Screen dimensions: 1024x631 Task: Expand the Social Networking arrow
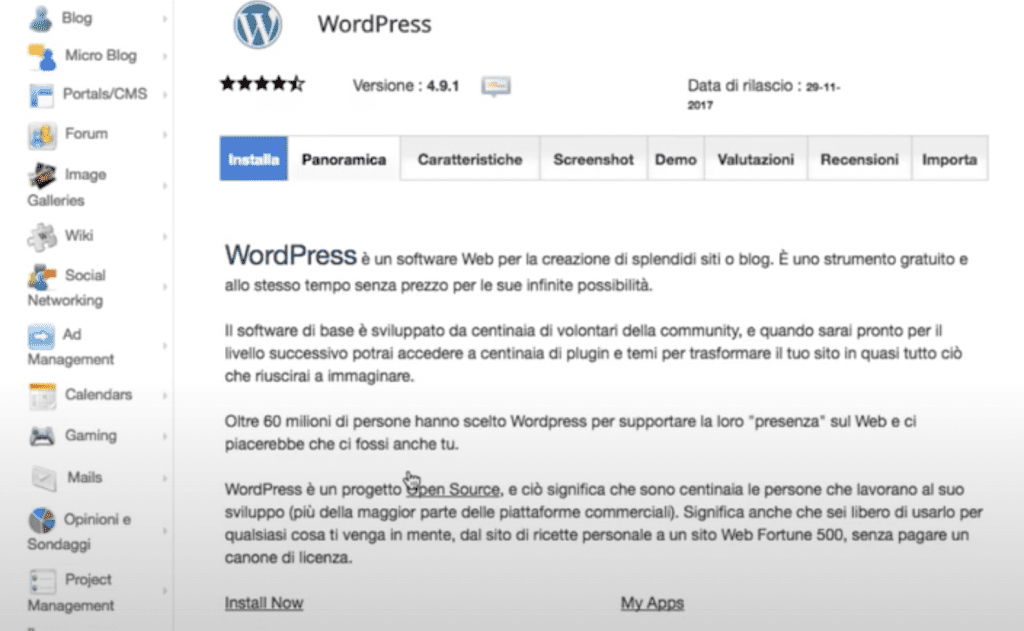pyautogui.click(x=165, y=287)
